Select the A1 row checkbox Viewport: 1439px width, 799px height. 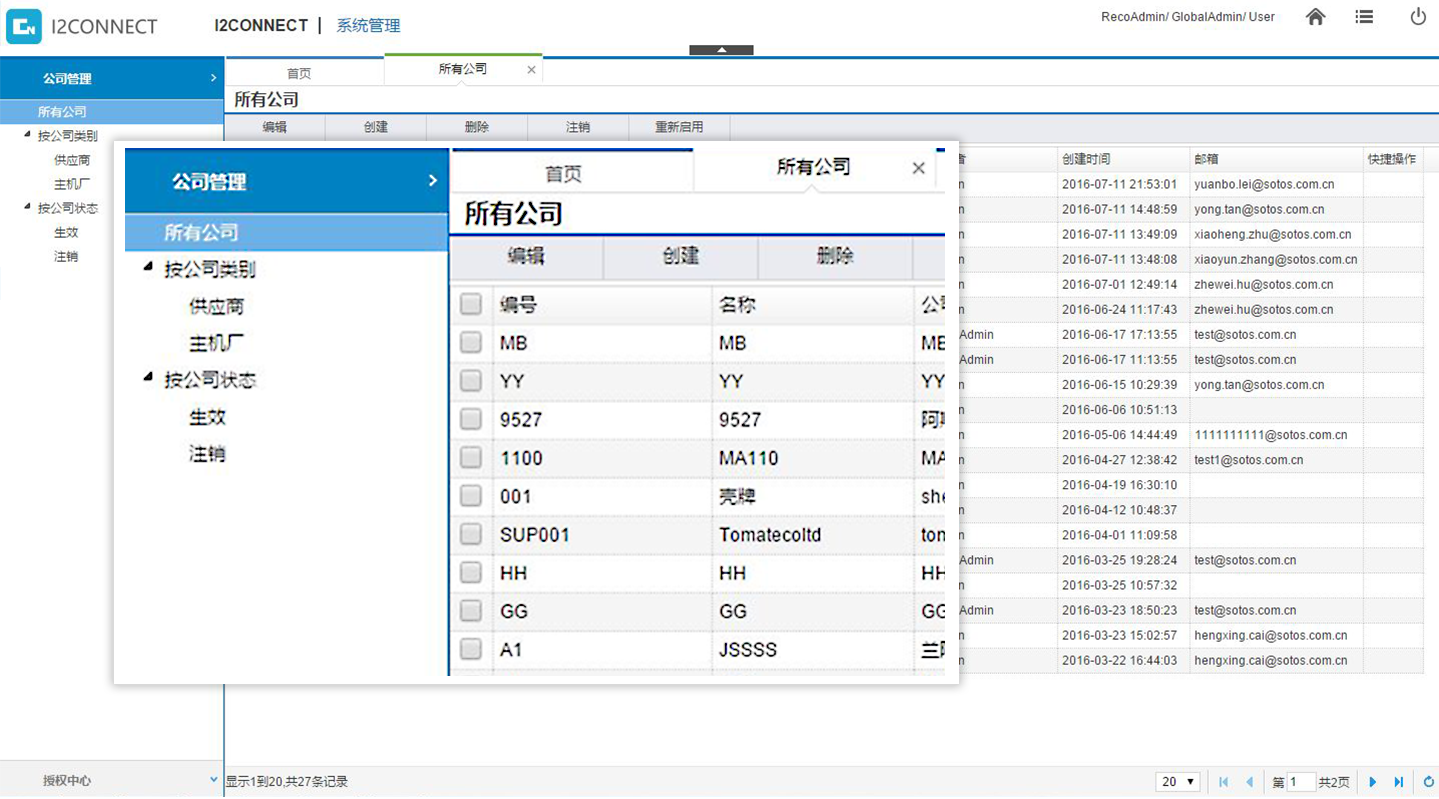[x=470, y=649]
